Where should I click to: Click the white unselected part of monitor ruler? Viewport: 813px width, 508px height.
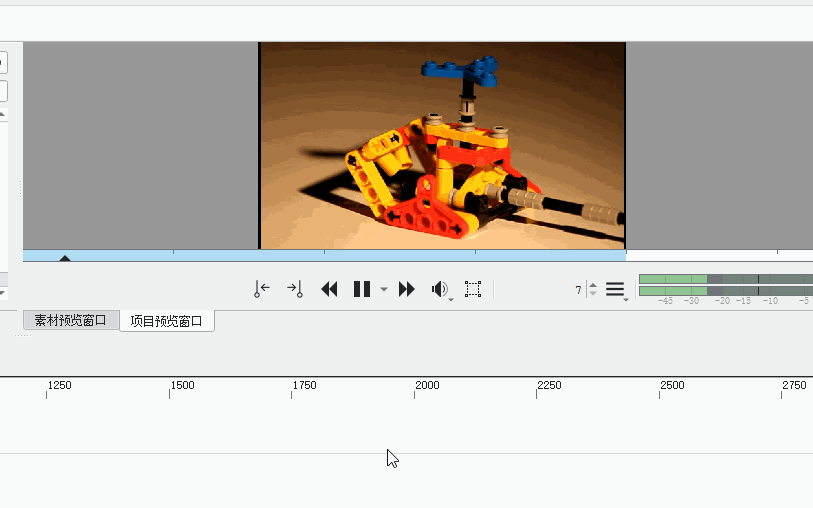(719, 256)
